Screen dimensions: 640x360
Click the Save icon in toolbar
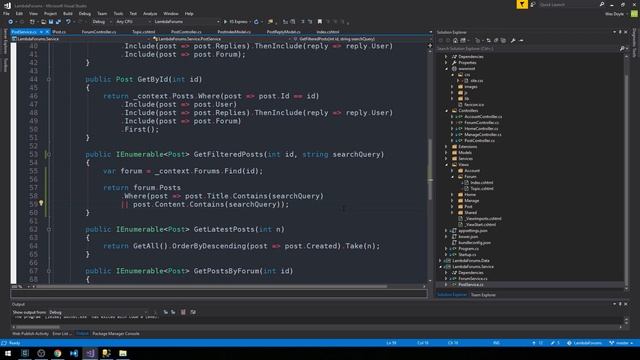coord(51,22)
